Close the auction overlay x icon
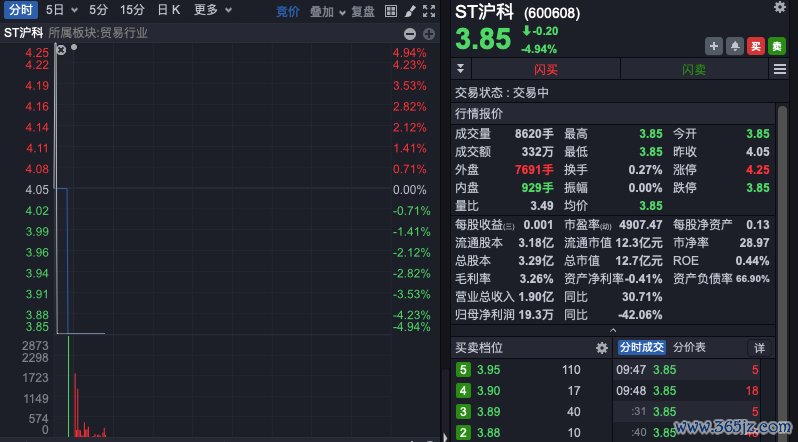The width and height of the screenshot is (798, 442). (x=61, y=50)
